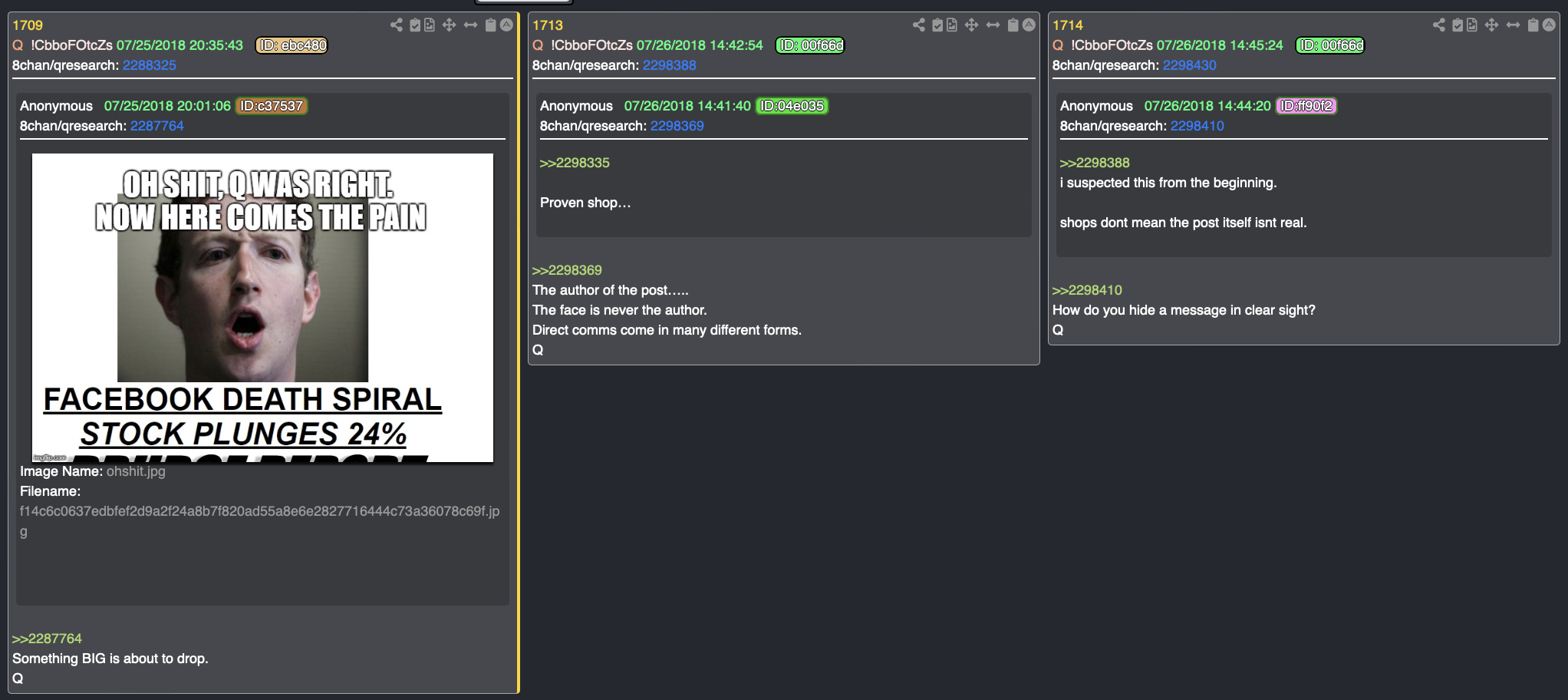Click tripcode !CbboFOtcZs on post 1709
This screenshot has width=1568, height=700.
click(71, 45)
